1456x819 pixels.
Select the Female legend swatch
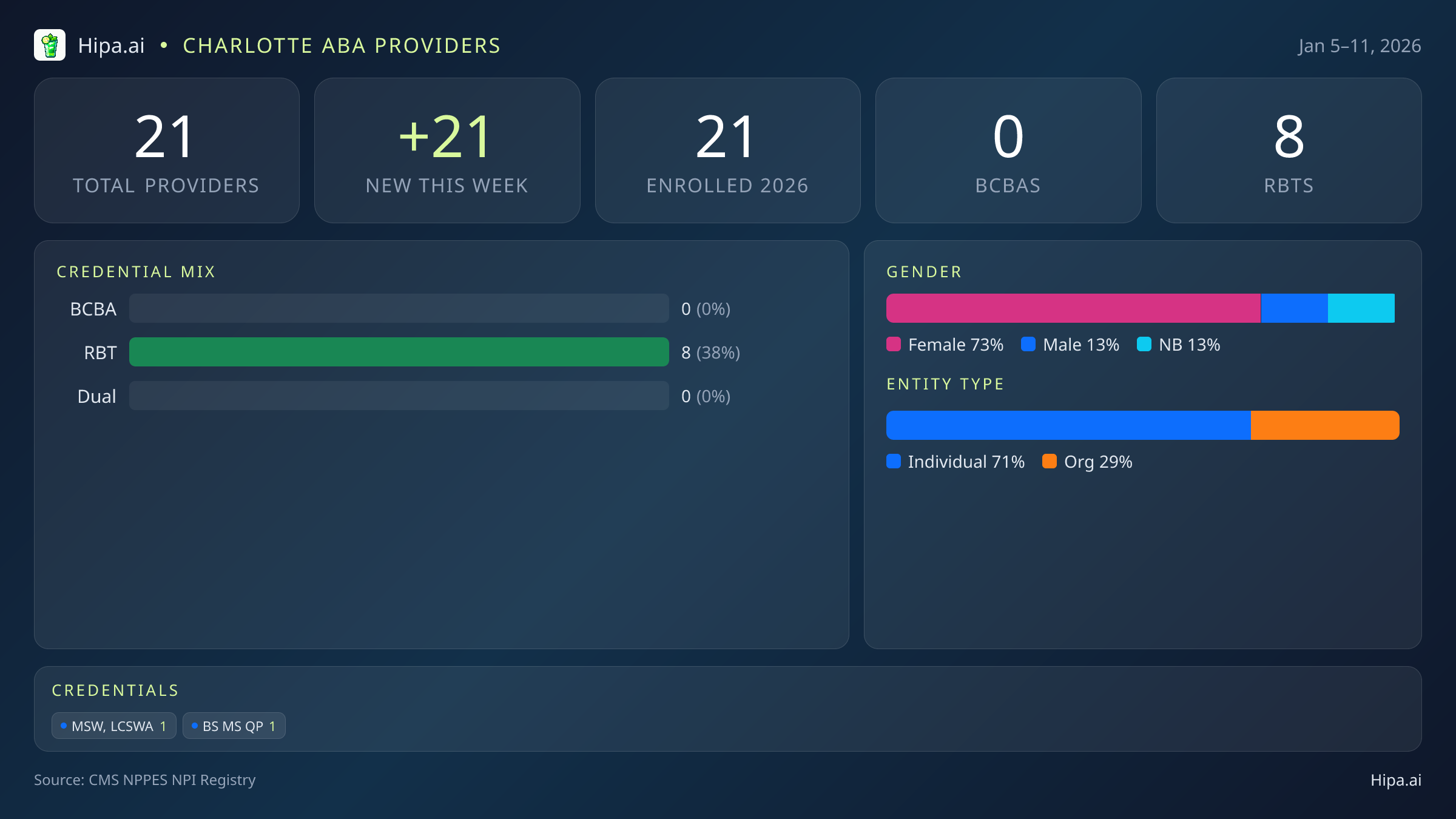[894, 344]
